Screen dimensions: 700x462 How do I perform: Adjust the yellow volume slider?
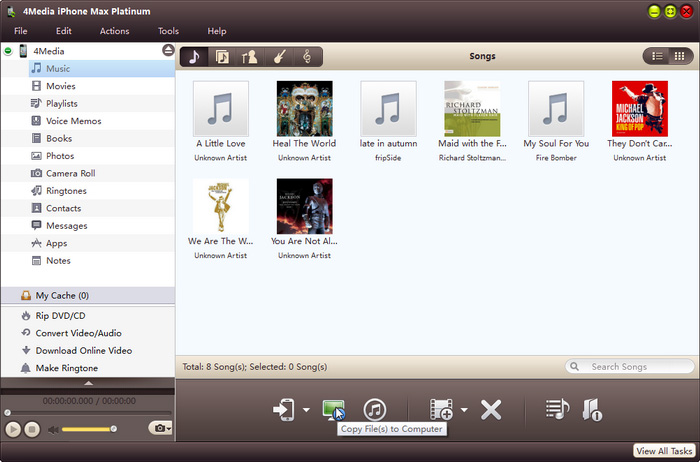click(89, 429)
